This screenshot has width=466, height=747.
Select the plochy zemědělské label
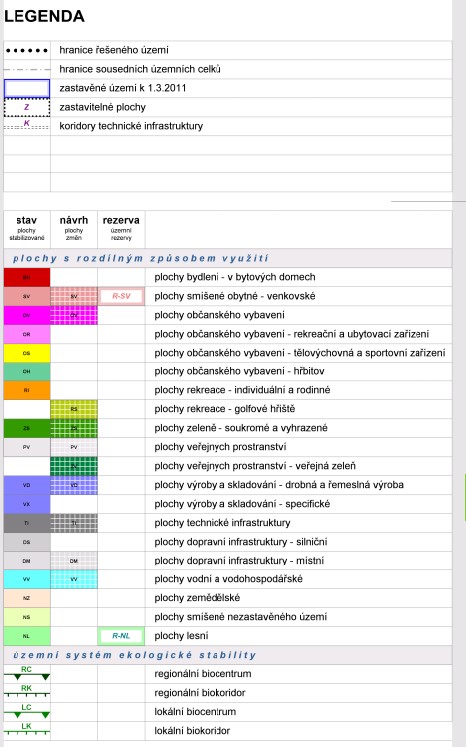(x=197, y=598)
